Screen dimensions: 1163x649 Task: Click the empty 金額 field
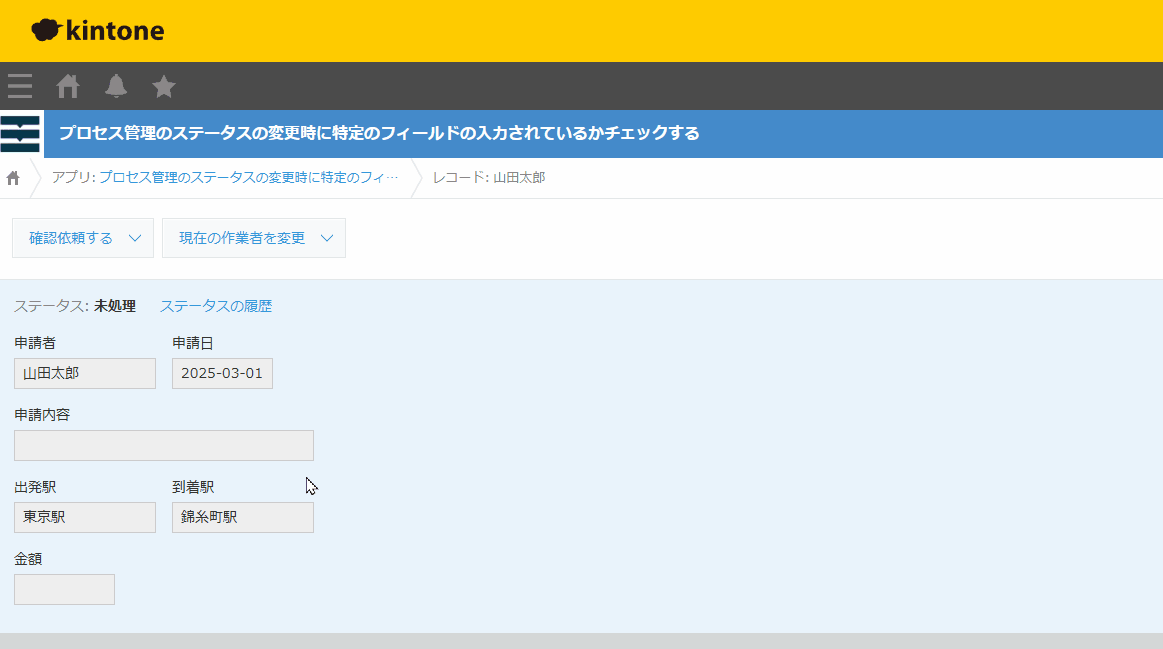pyautogui.click(x=64, y=589)
